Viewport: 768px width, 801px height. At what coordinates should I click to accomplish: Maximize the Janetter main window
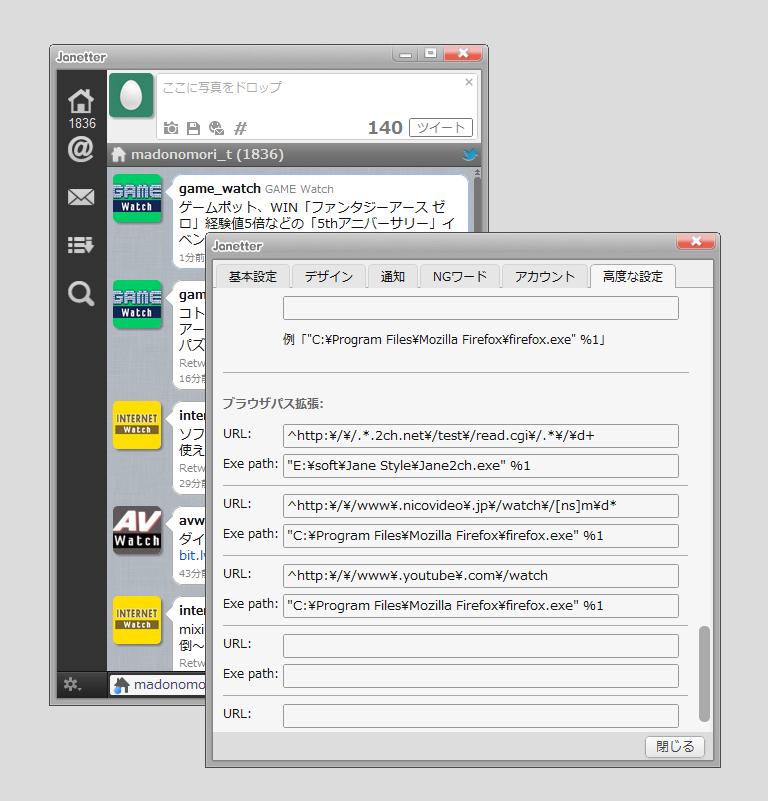(x=431, y=53)
